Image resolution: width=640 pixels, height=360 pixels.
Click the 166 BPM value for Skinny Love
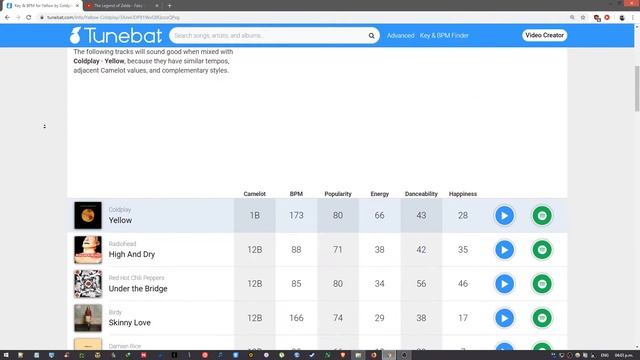coord(296,318)
